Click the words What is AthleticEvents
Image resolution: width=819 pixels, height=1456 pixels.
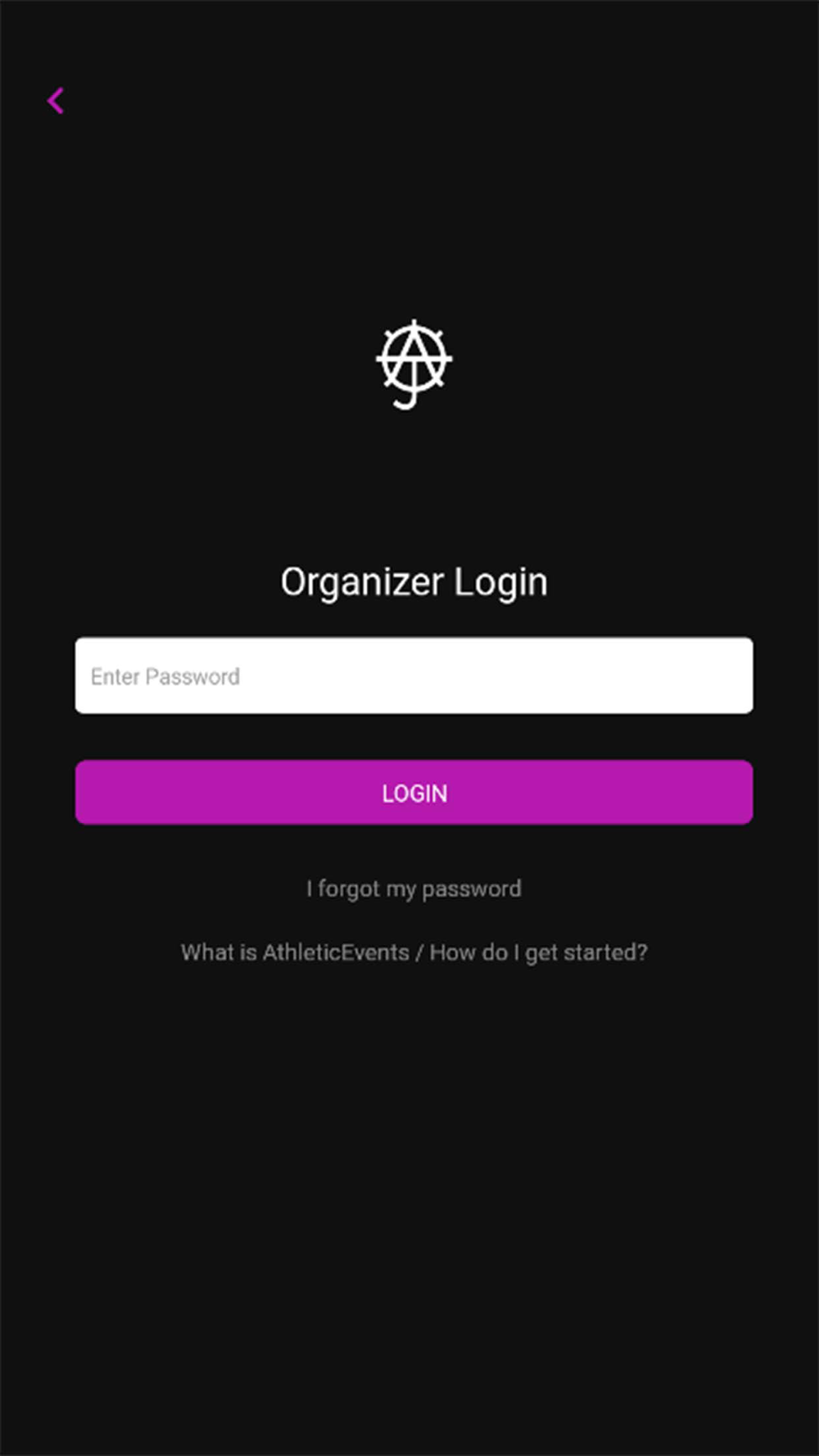coord(295,953)
